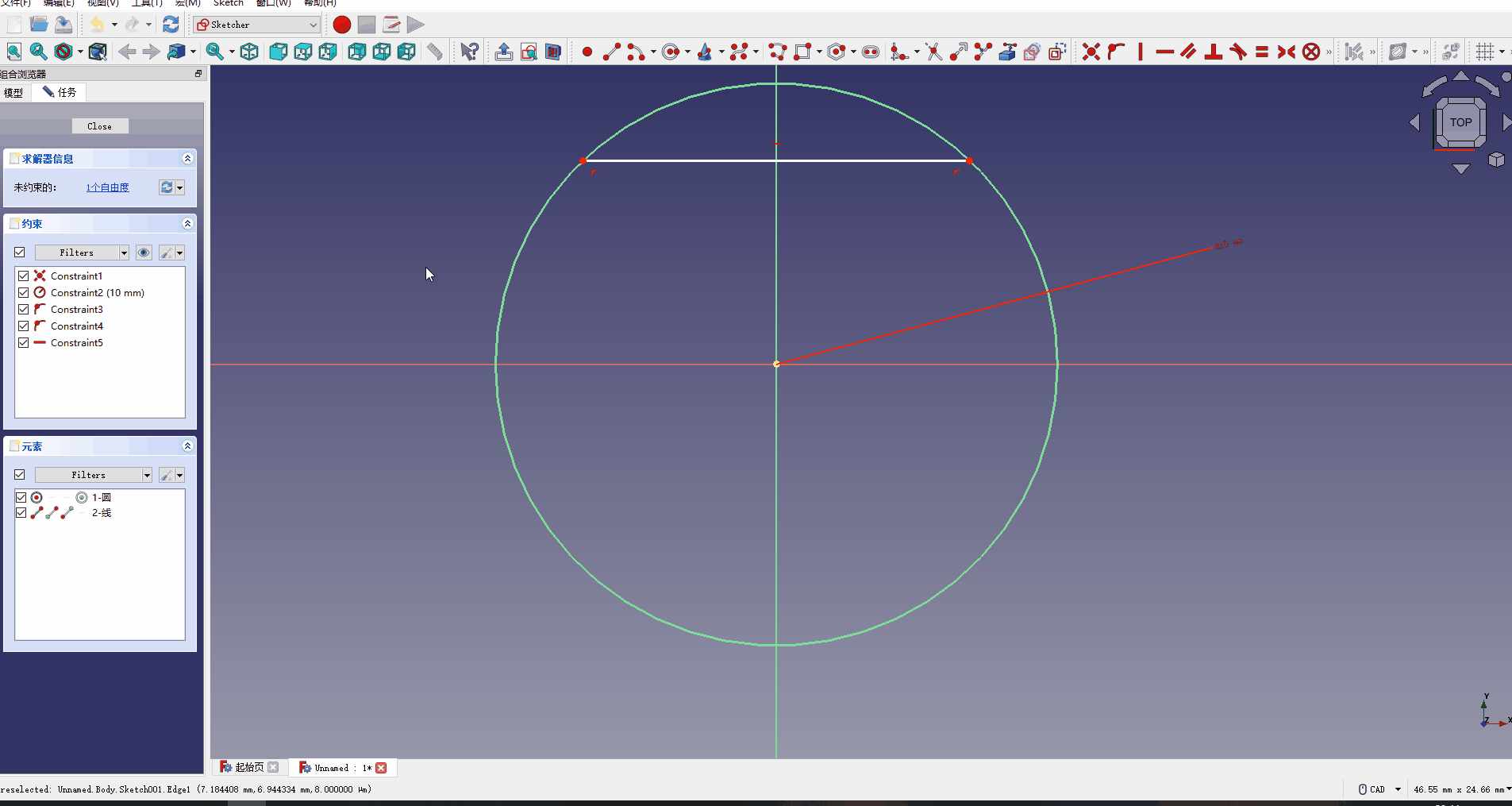Apply the parallel constraint

pyautogui.click(x=1189, y=52)
